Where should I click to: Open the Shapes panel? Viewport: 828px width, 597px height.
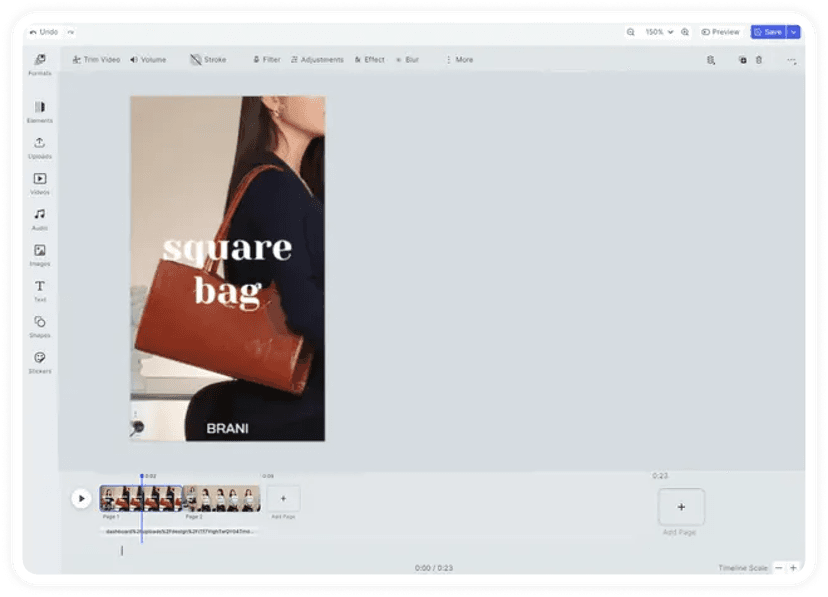tap(39, 326)
